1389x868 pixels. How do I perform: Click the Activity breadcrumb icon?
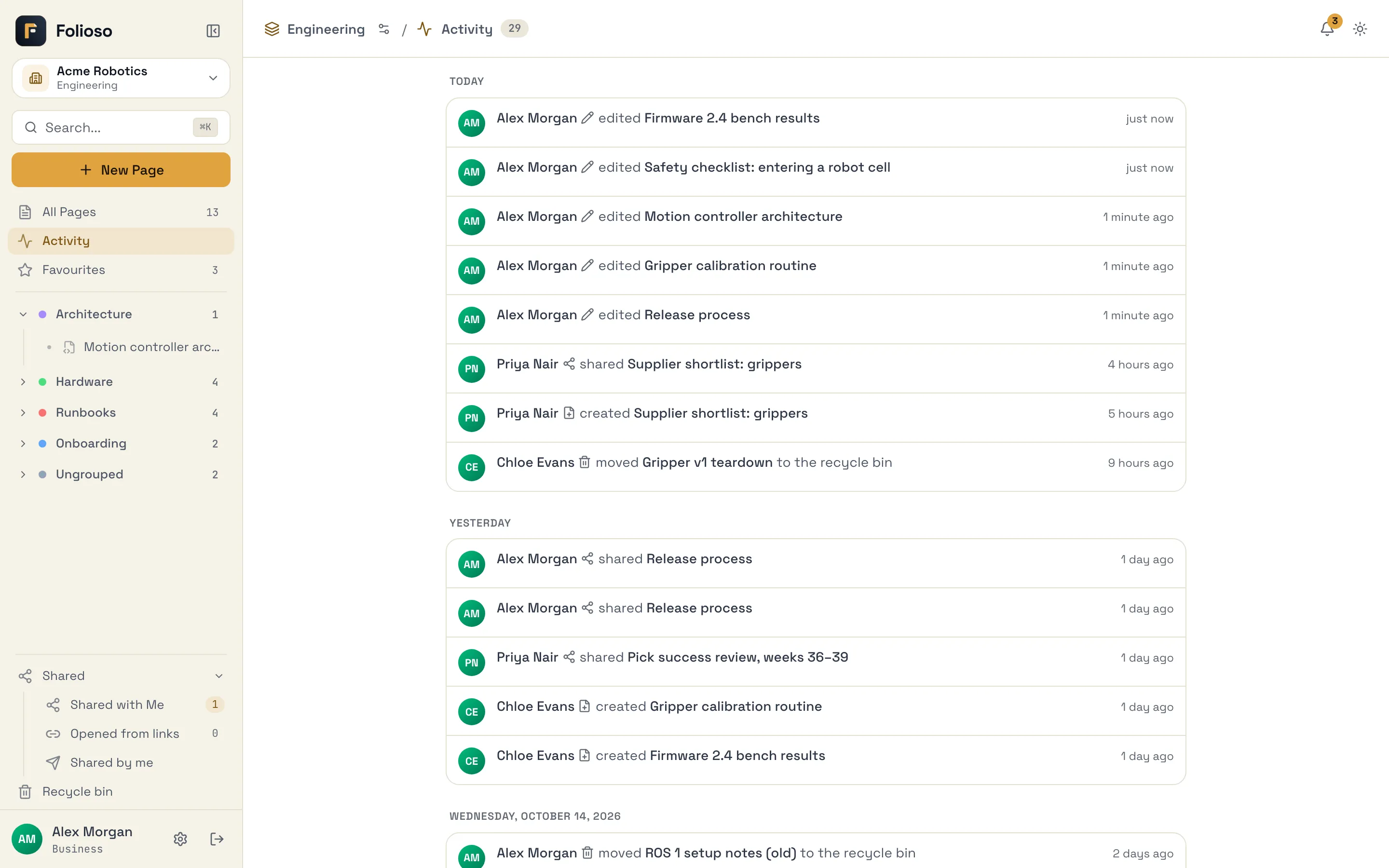[425, 29]
